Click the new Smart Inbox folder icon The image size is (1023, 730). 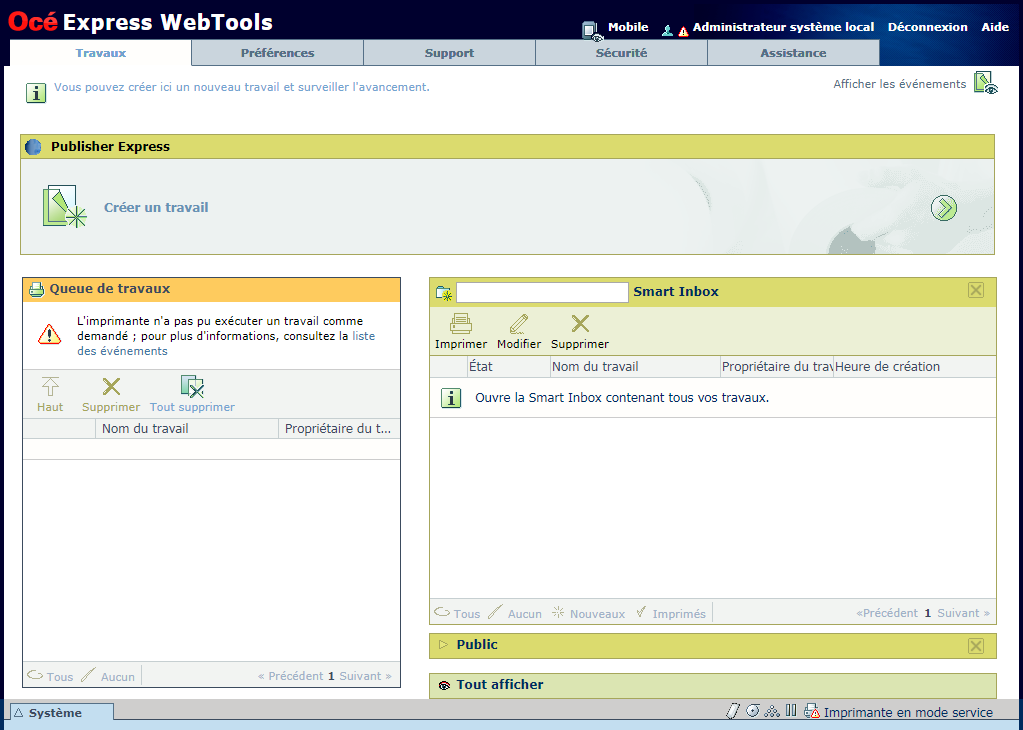[444, 293]
